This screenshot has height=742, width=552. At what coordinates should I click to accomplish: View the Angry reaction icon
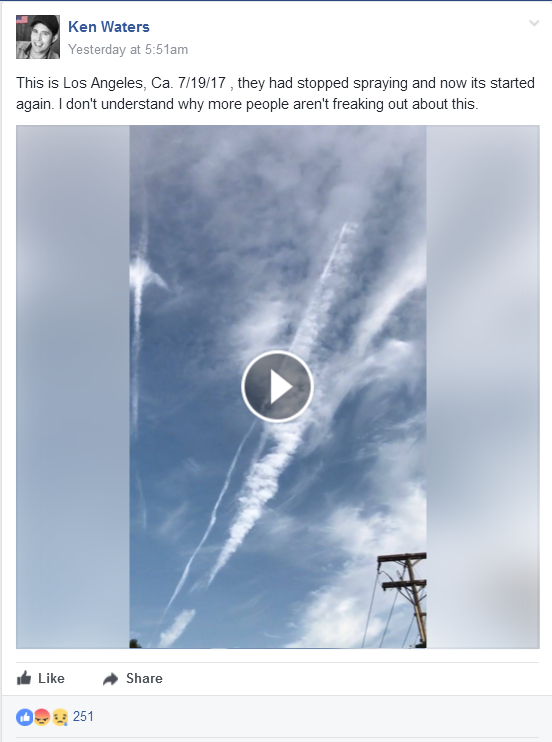(x=43, y=717)
